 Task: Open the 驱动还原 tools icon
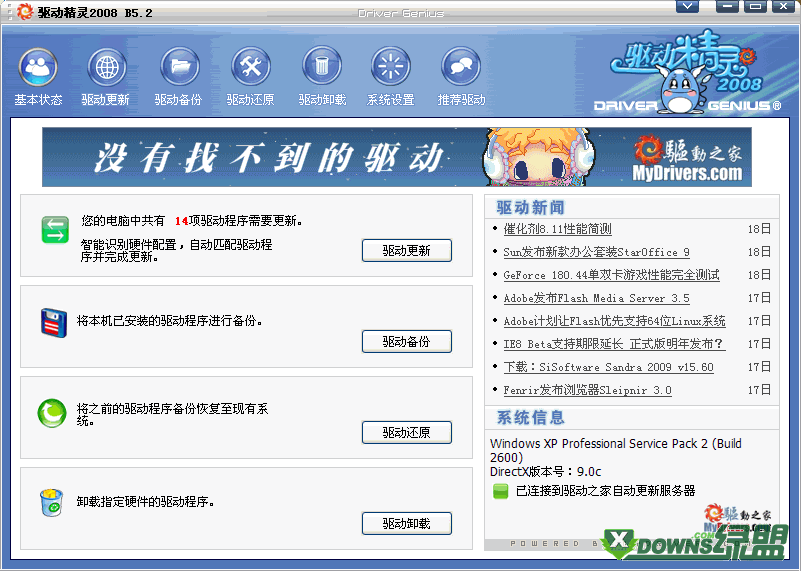pyautogui.click(x=250, y=67)
